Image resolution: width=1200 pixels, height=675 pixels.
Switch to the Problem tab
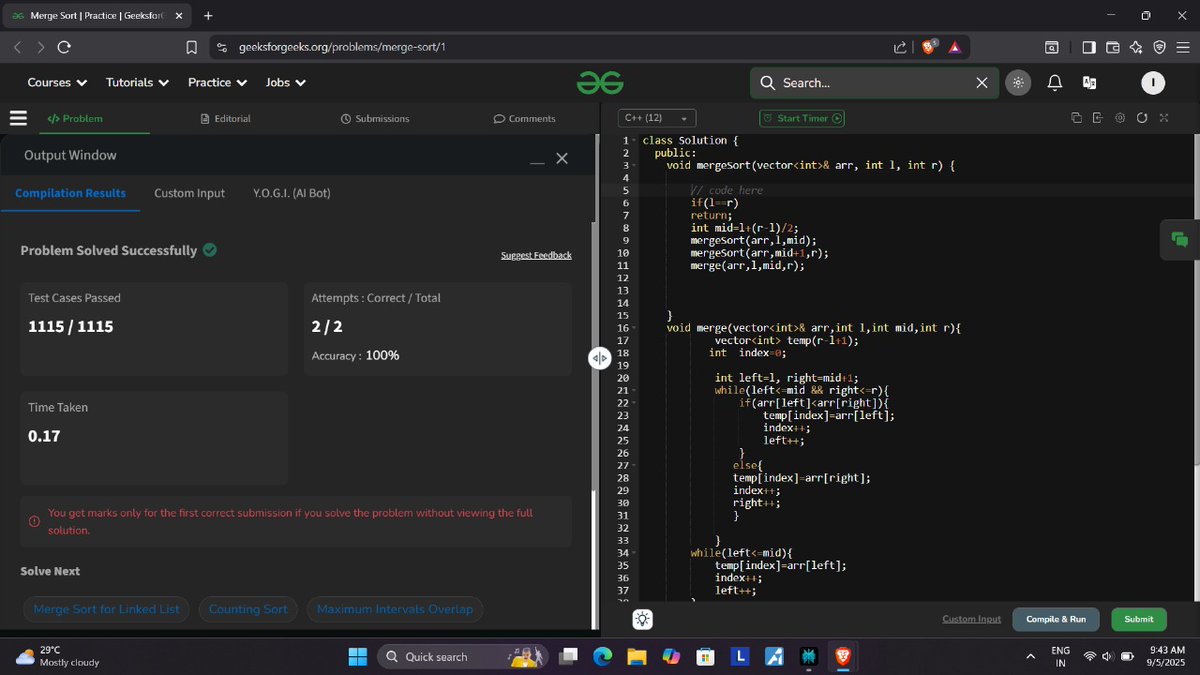(75, 118)
